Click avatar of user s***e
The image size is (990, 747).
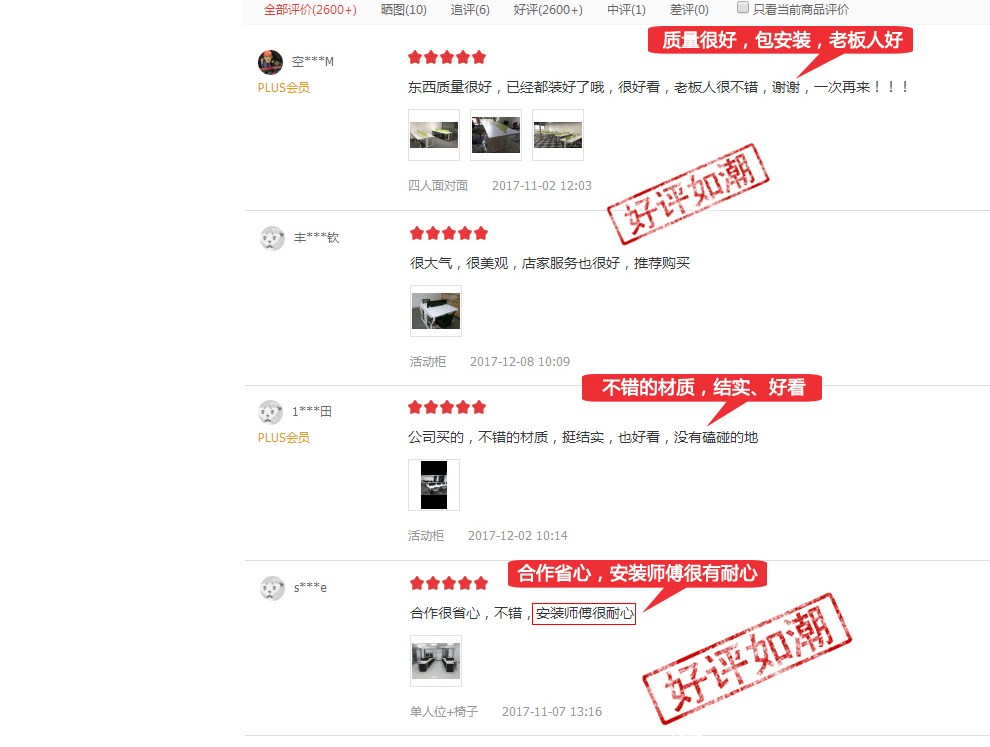272,588
